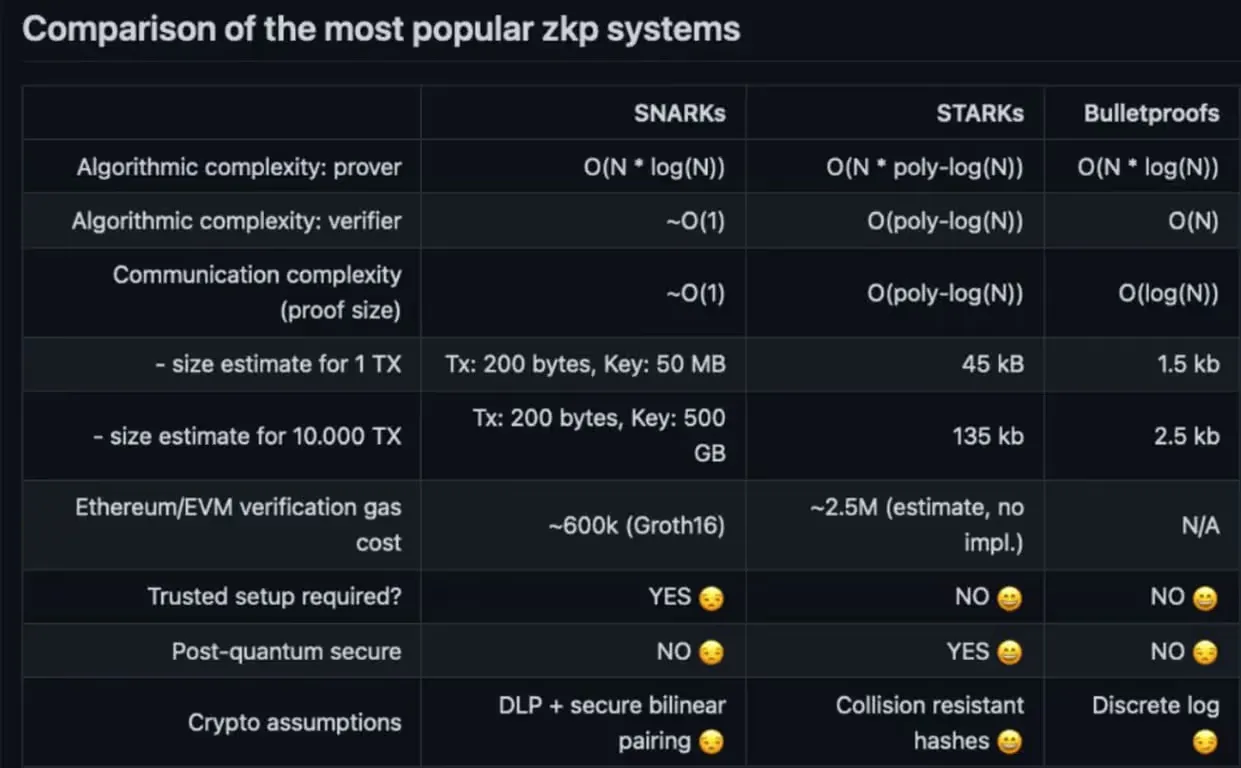Click the Bulletproofs column header
The width and height of the screenshot is (1241, 768).
point(1151,113)
